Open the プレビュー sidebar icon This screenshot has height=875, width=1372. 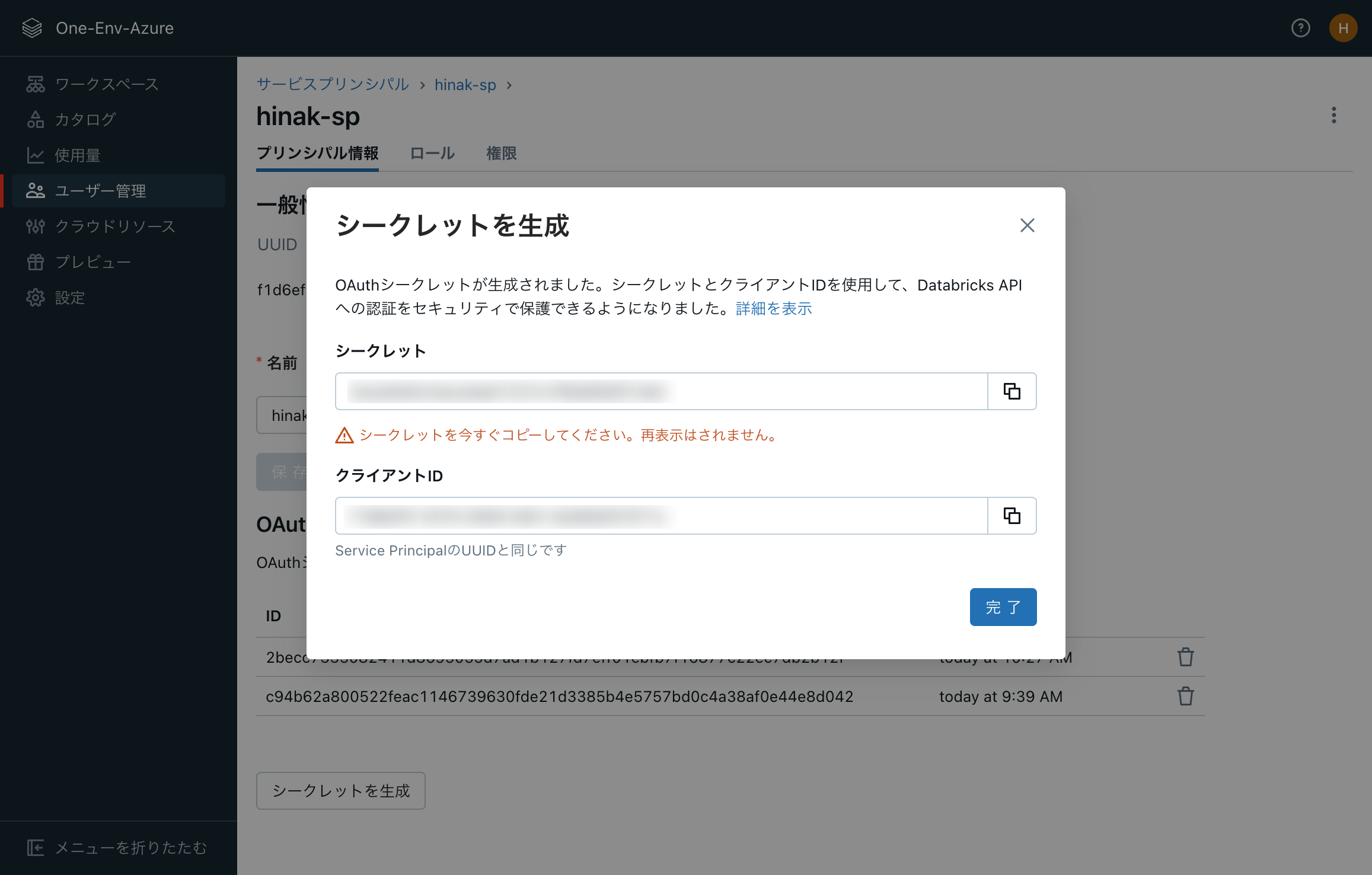(35, 262)
